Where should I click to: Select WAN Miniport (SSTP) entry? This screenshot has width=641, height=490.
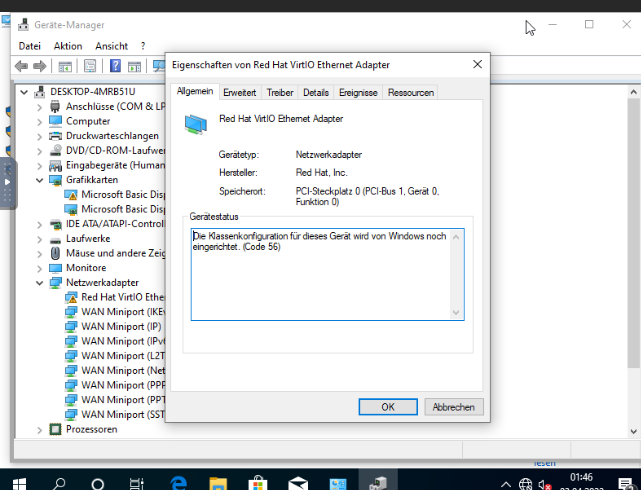click(x=114, y=414)
